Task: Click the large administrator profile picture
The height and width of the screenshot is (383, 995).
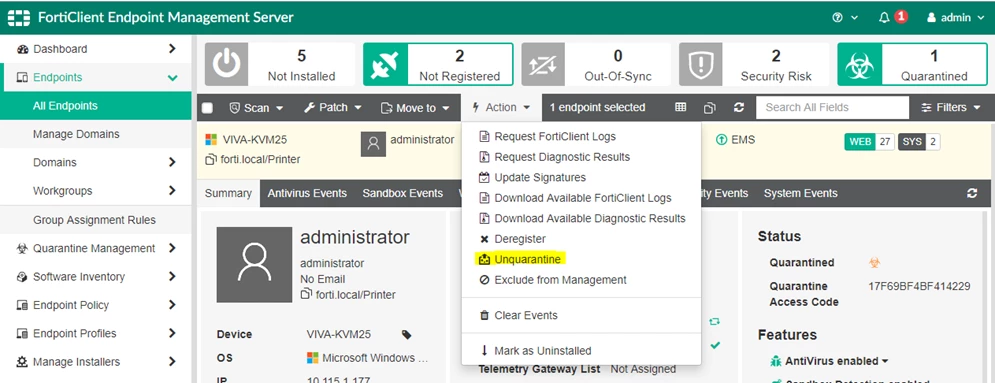Action: point(254,264)
